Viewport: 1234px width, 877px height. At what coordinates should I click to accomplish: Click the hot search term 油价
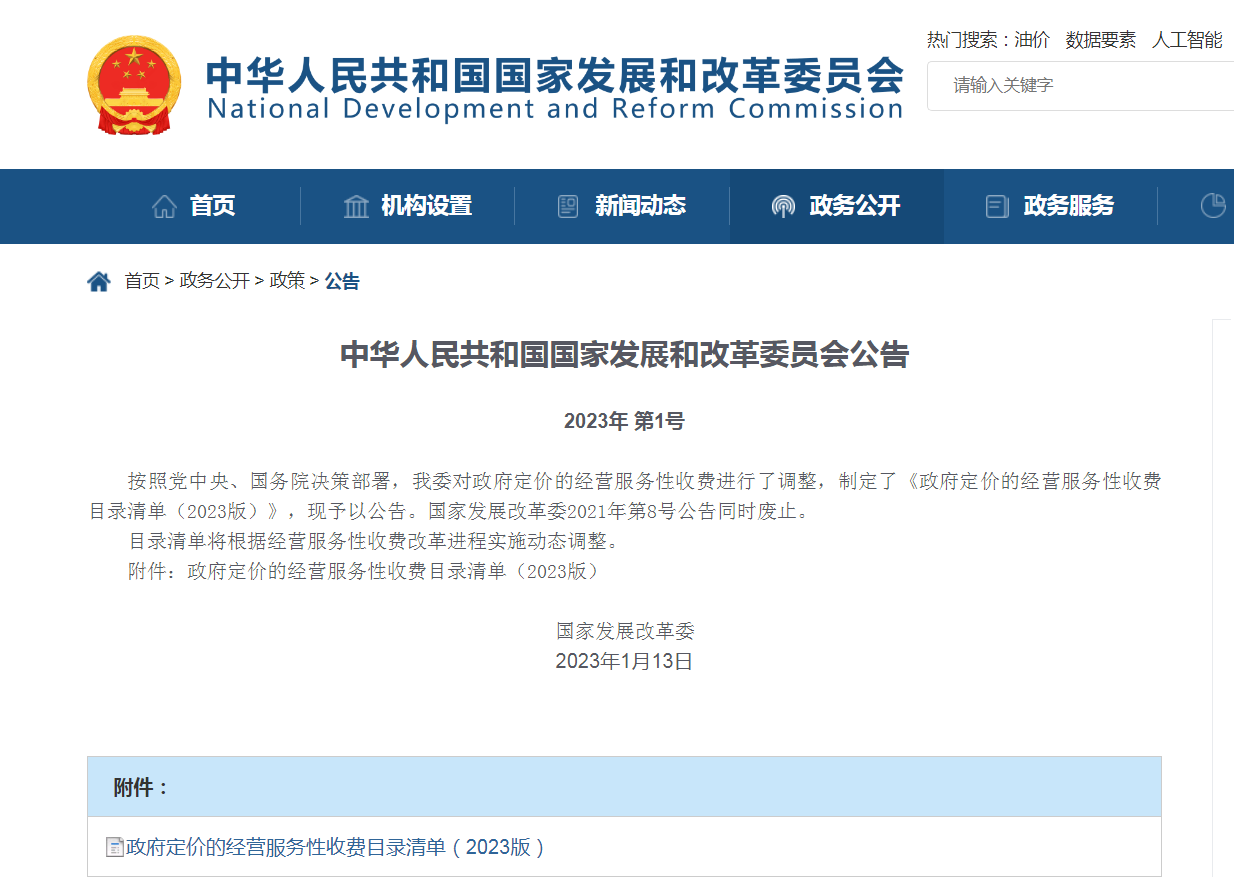[1032, 40]
